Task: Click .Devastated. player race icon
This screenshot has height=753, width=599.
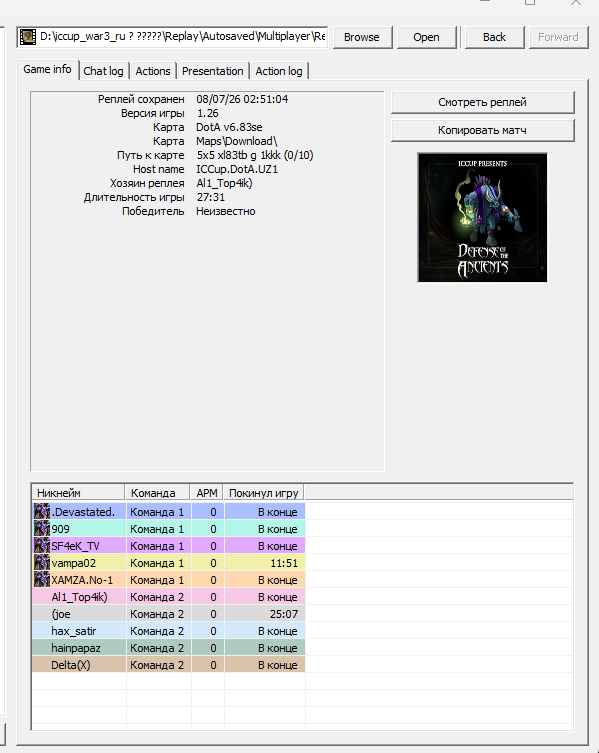Action: point(42,511)
